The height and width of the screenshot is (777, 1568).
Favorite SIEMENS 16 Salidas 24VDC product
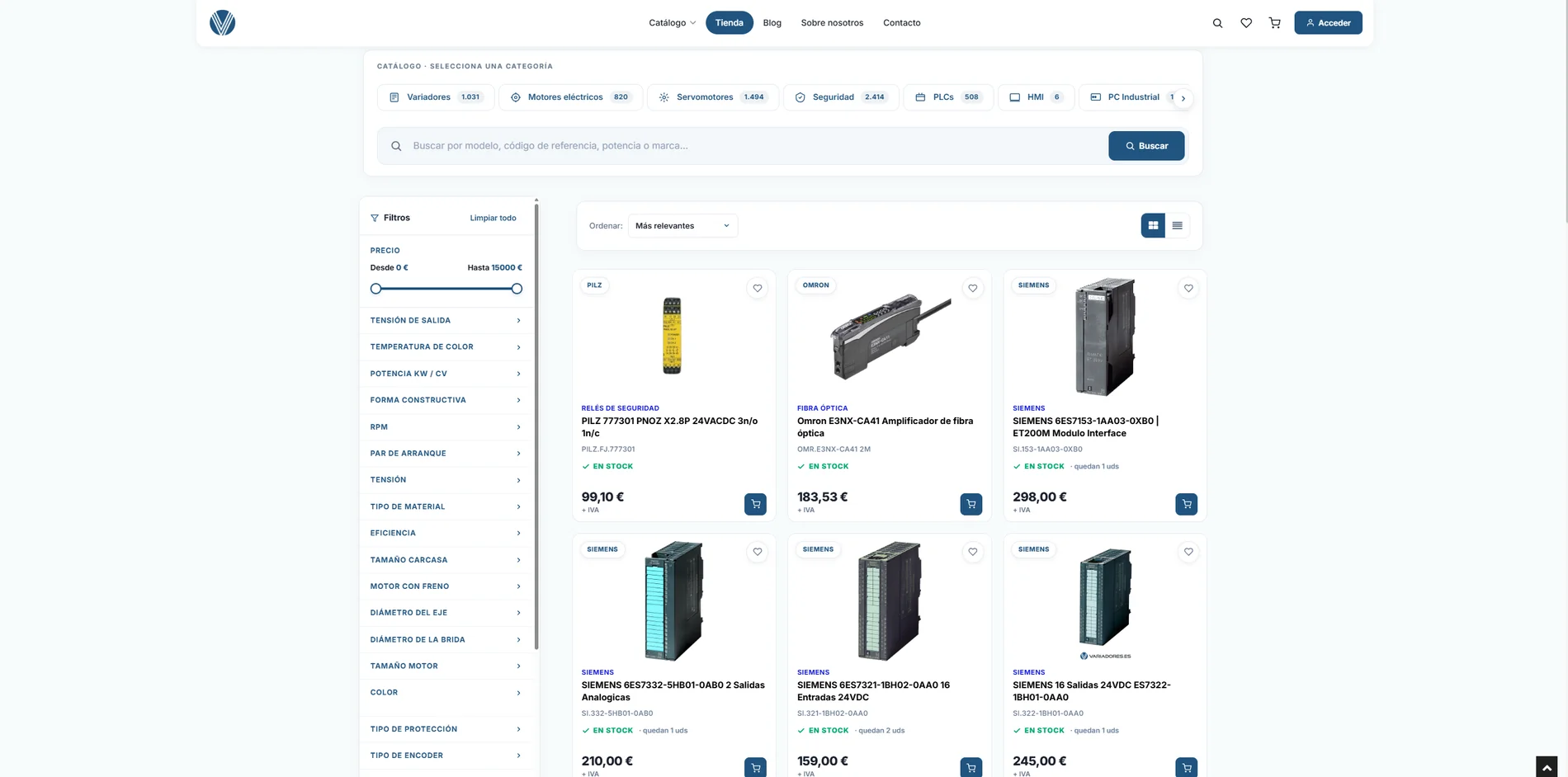(x=1188, y=552)
